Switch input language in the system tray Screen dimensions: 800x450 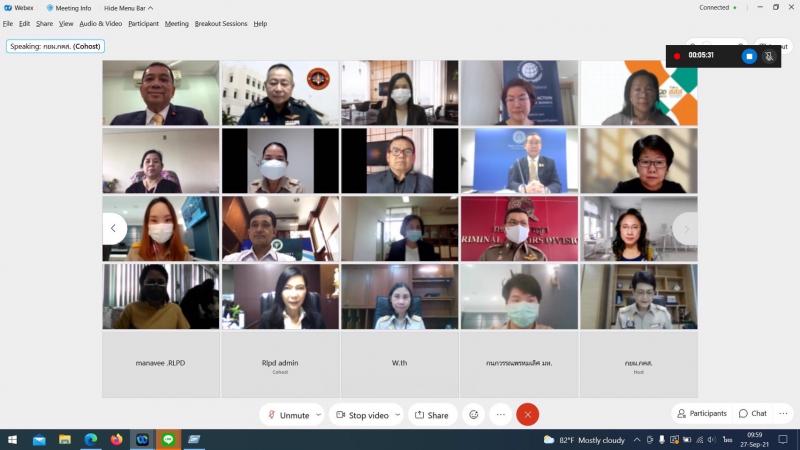[x=728, y=440]
